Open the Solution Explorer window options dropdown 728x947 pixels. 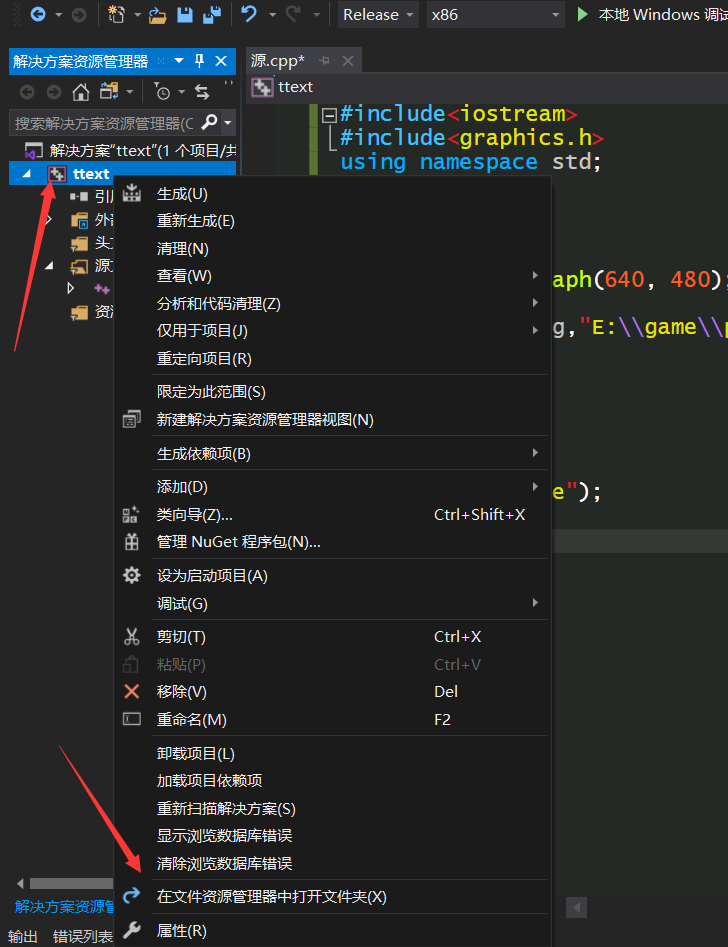(x=179, y=61)
